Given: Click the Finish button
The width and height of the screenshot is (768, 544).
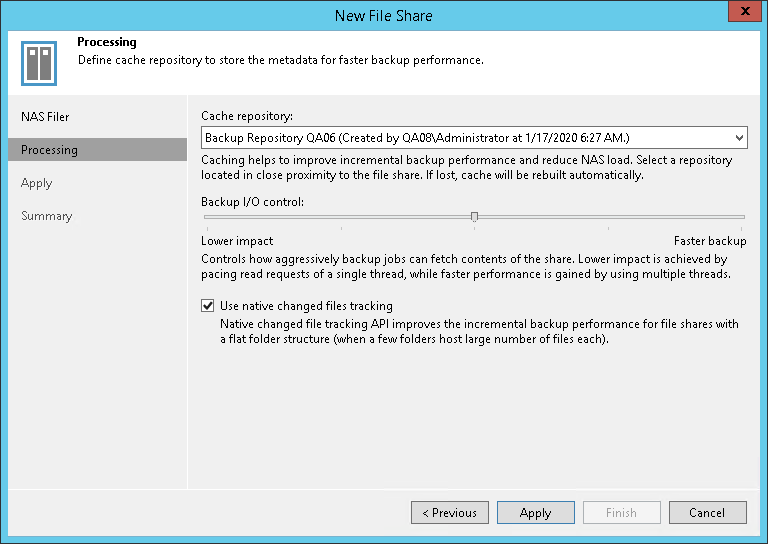Looking at the screenshot, I should coord(621,513).
